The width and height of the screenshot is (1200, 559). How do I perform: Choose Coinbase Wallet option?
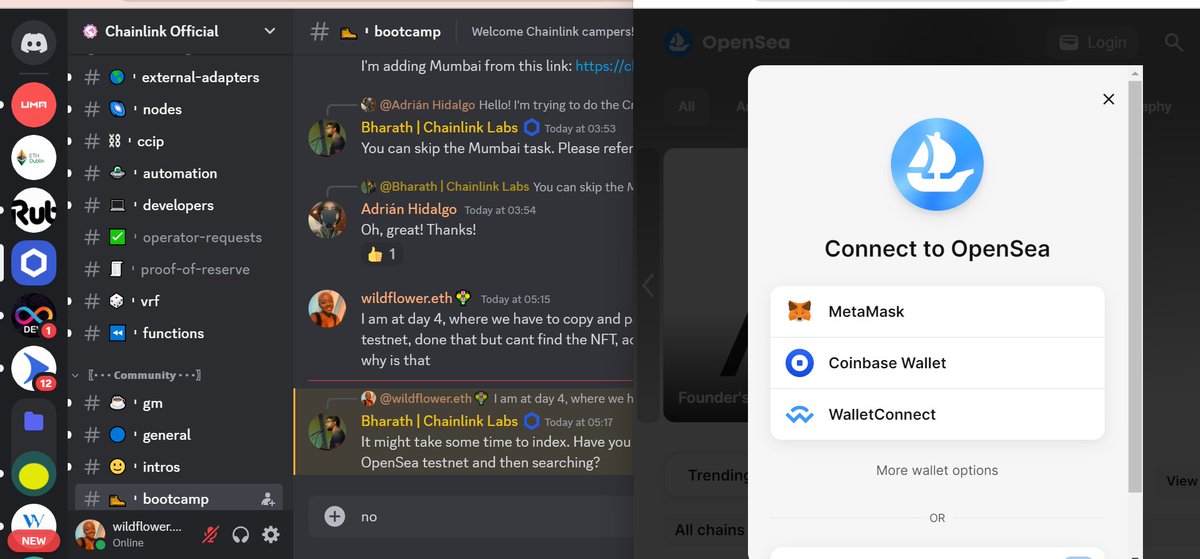coord(937,363)
